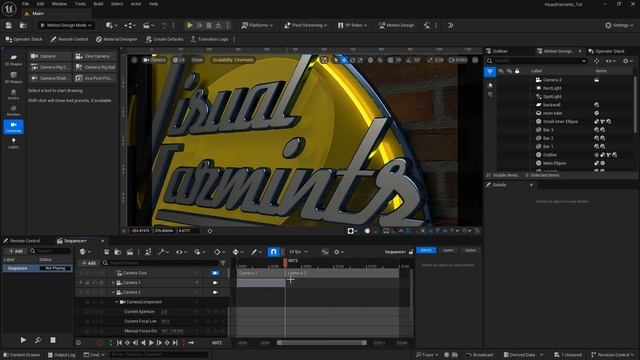
Task: Open the Sequencer curve editor icon
Action: [324, 252]
